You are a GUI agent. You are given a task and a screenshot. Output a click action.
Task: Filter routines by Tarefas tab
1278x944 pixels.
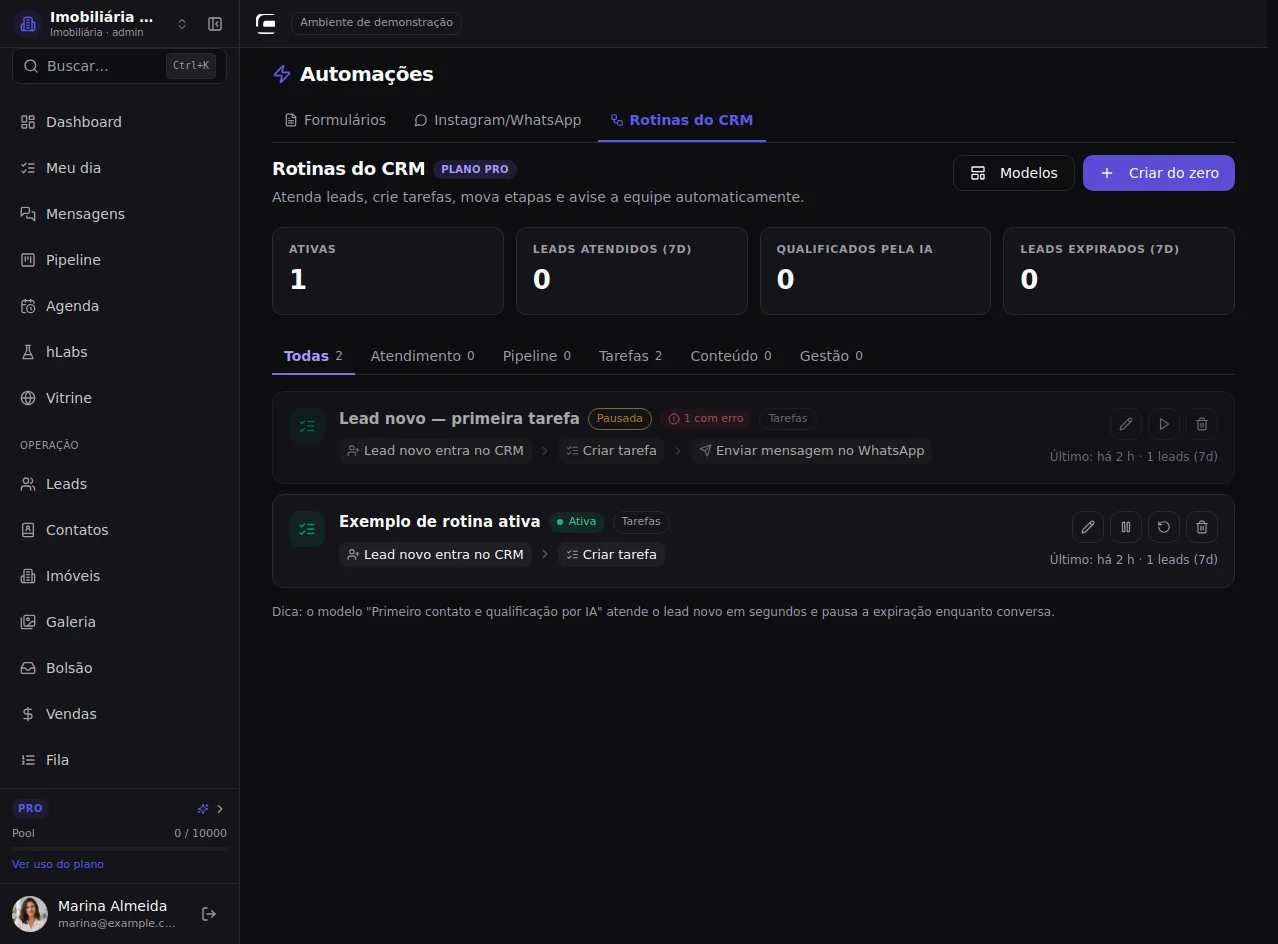630,356
